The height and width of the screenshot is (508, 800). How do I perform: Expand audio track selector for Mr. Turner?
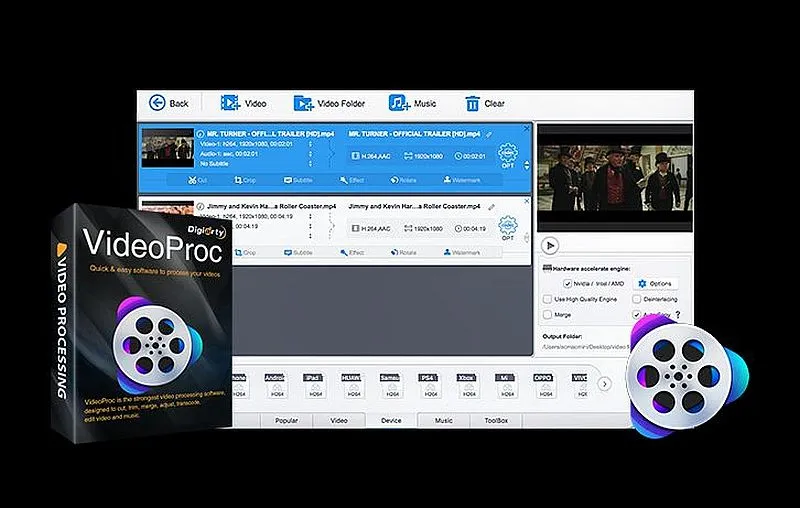pyautogui.click(x=310, y=154)
